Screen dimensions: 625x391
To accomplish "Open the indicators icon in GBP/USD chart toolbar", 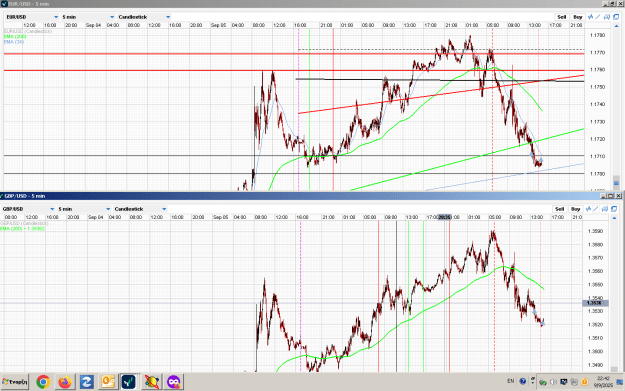I will pos(588,209).
